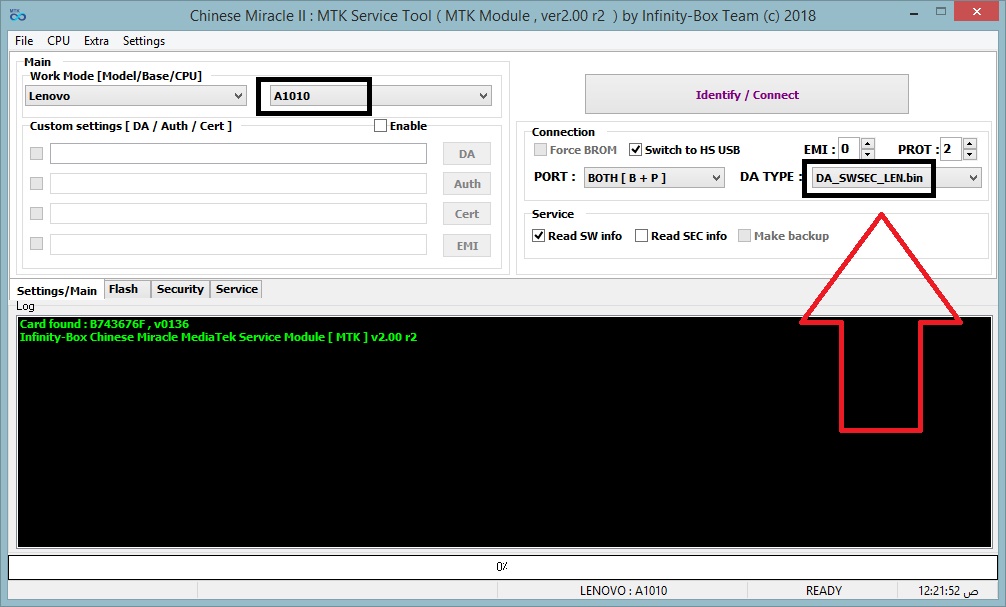Click the PROT number field
This screenshot has height=607, width=1006.
(952, 149)
